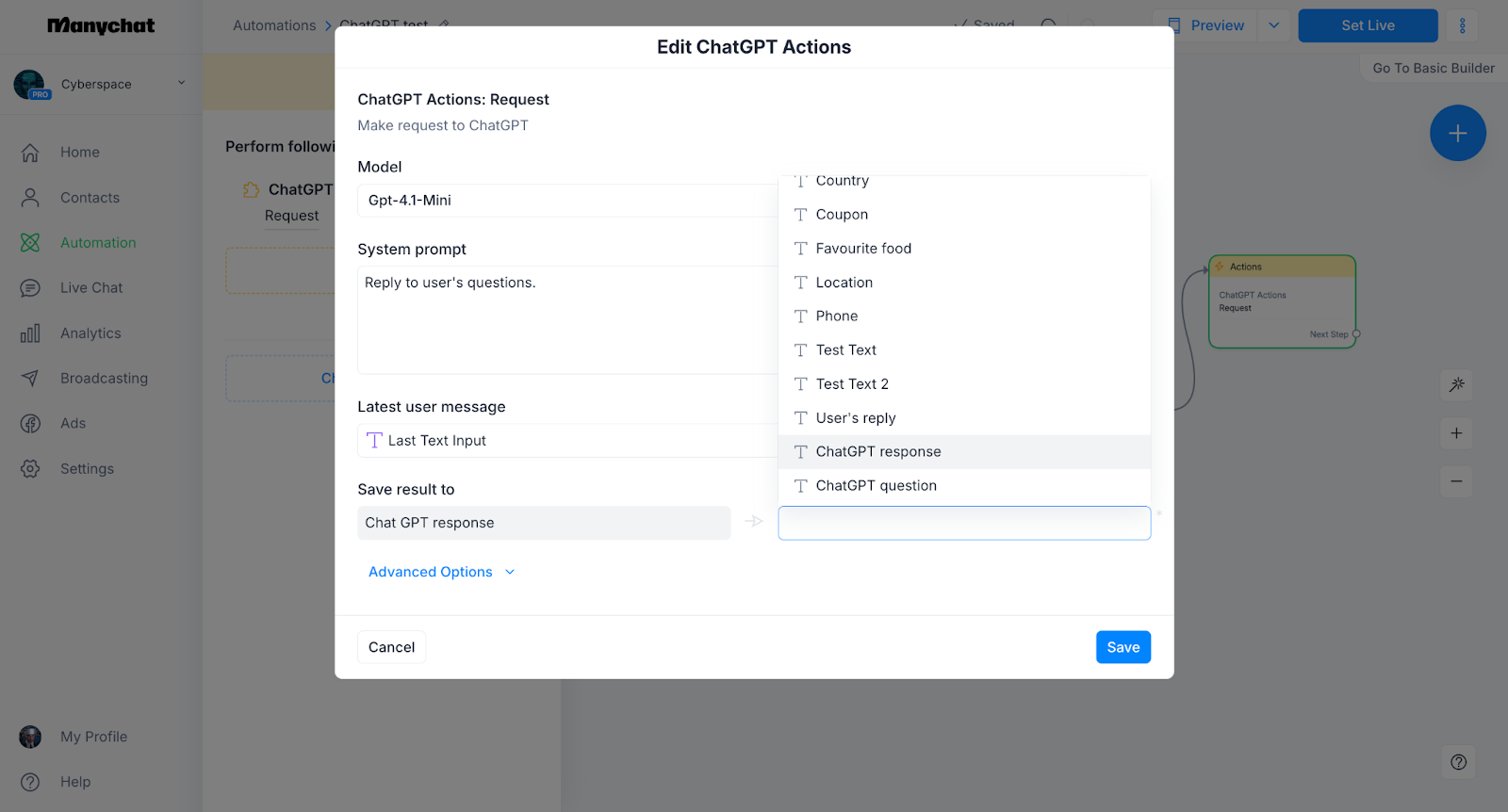The image size is (1508, 812).
Task: Open the Analytics bar chart icon
Action: [x=30, y=333]
